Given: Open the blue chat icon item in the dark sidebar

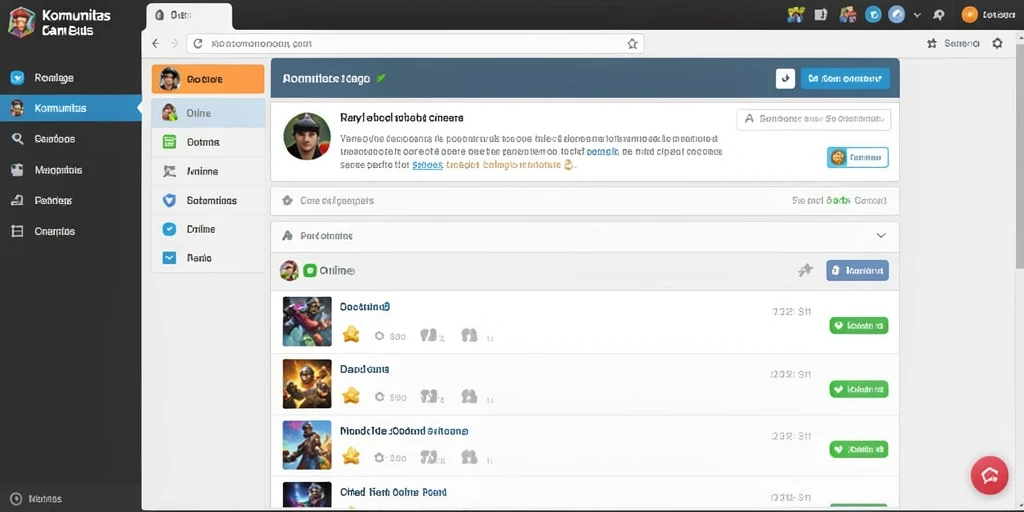Looking at the screenshot, I should [x=71, y=78].
